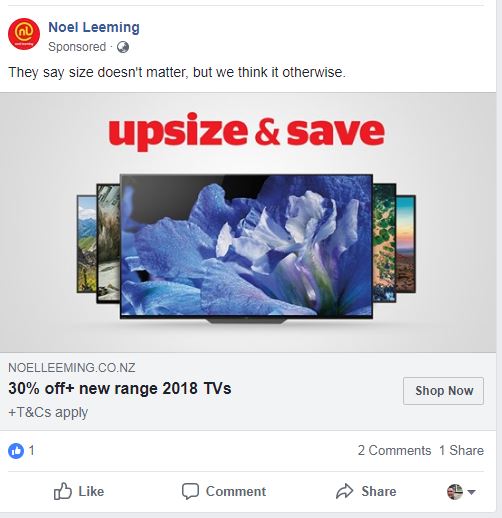
Task: Click the speech bubble Comment icon
Action: (x=190, y=491)
